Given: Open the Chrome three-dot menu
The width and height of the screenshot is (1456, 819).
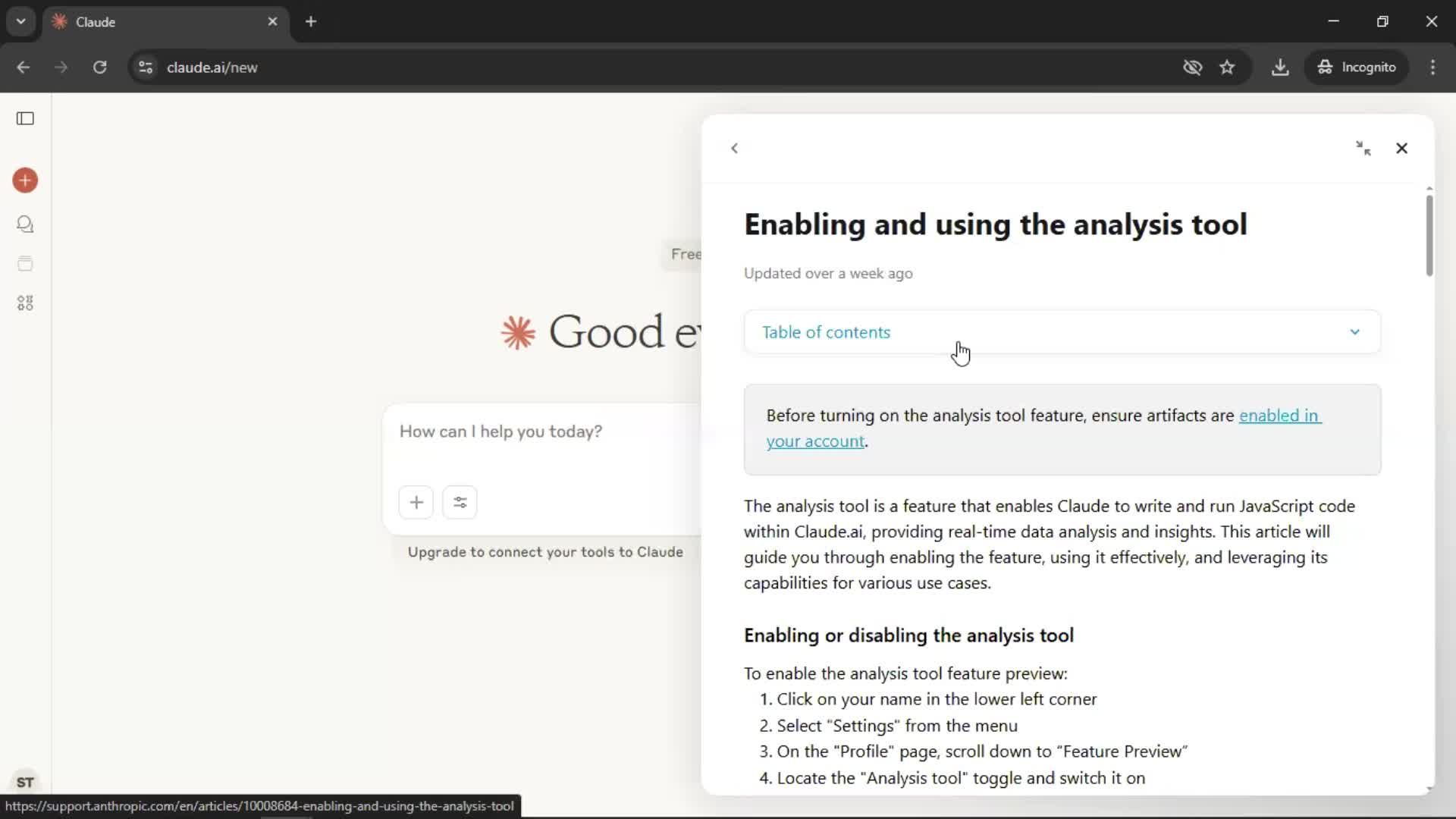Looking at the screenshot, I should [x=1432, y=67].
